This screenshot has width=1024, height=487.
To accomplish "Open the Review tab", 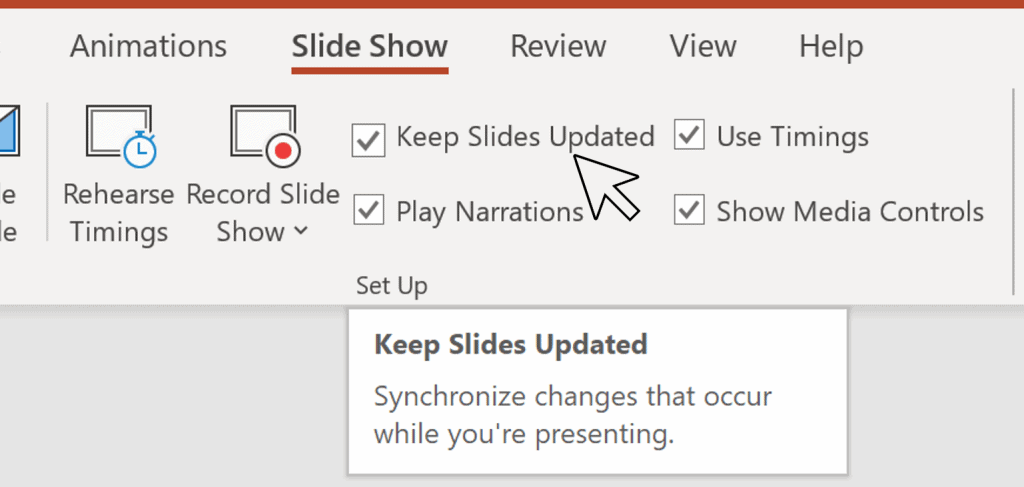I will [x=558, y=46].
